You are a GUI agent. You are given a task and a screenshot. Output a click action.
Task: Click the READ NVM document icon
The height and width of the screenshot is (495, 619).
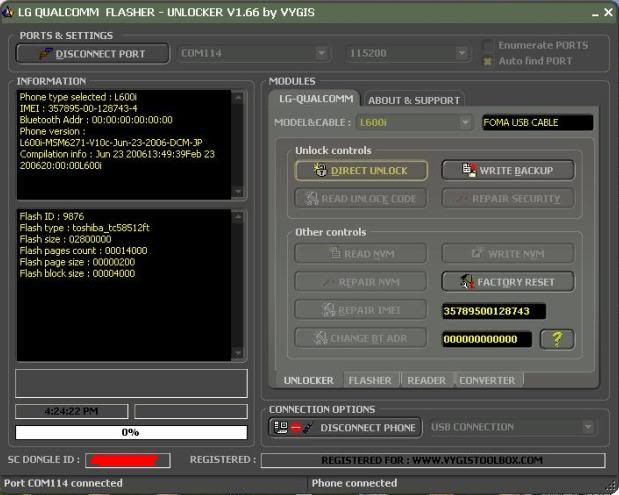335,253
